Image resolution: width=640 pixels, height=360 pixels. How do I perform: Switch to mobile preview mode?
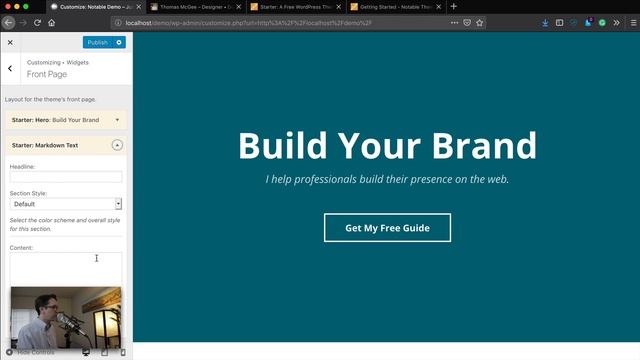coord(123,352)
